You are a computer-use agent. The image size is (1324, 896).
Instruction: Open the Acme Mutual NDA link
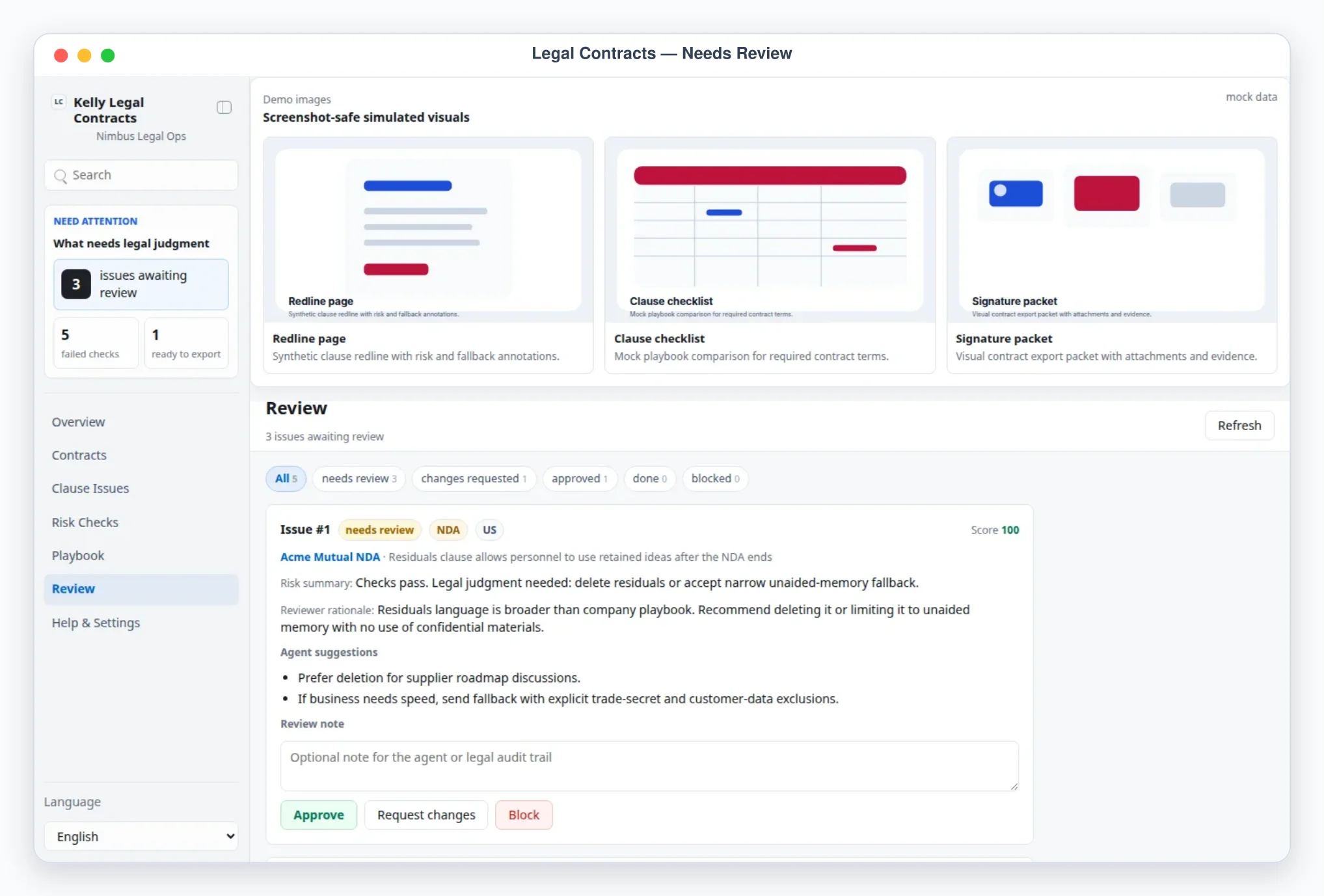point(330,557)
